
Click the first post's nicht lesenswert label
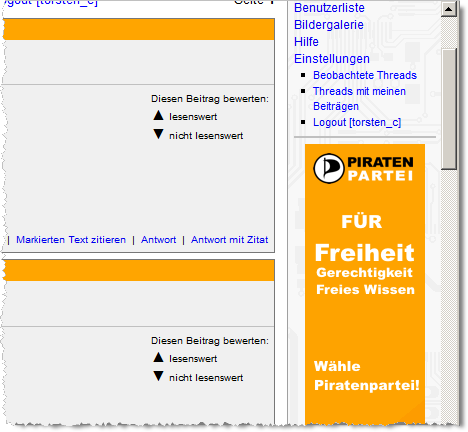click(x=206, y=136)
